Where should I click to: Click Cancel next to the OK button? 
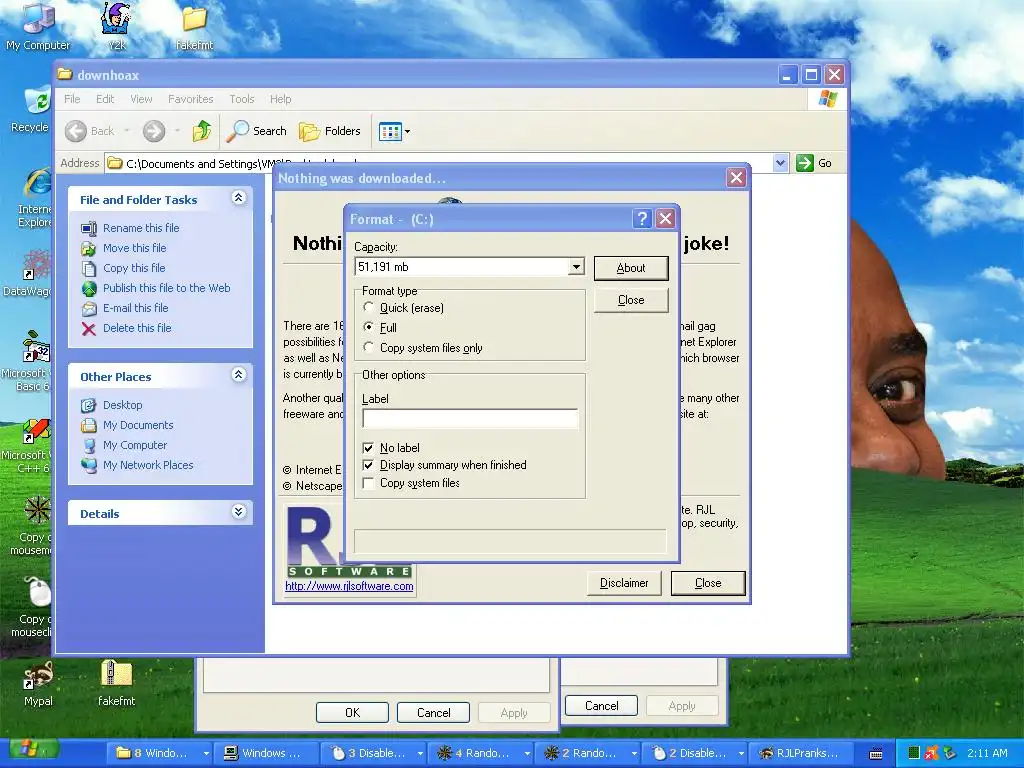[x=433, y=712]
